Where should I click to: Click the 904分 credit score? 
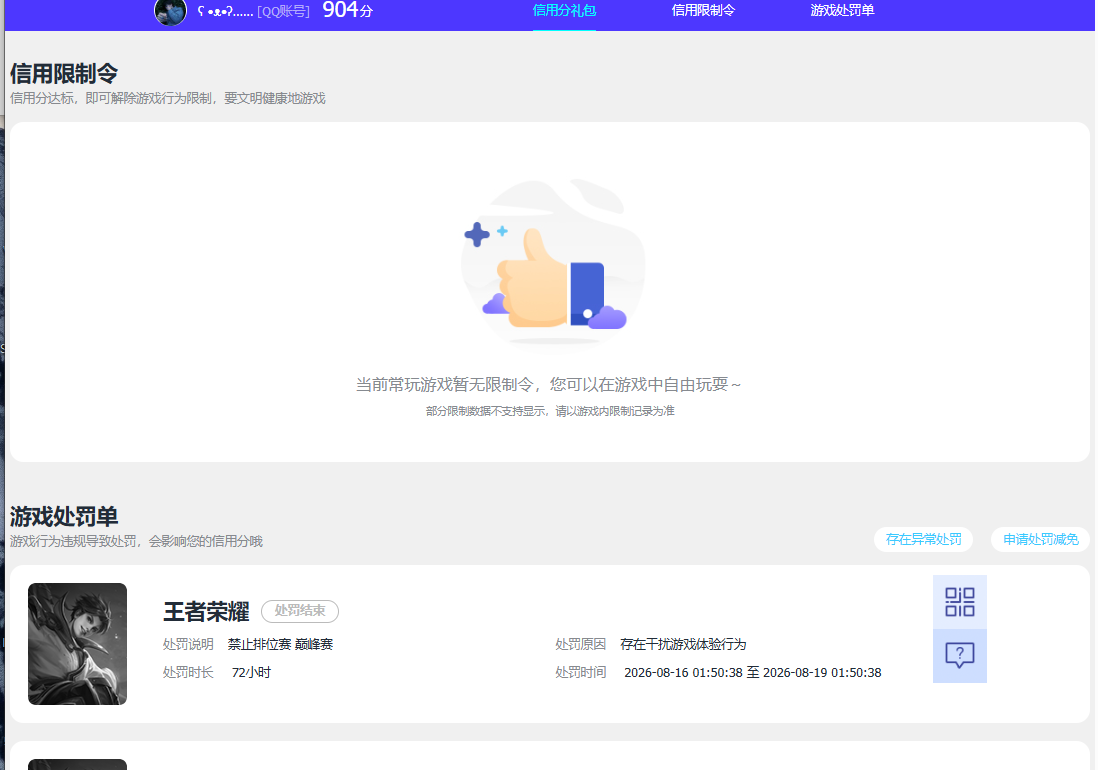[347, 10]
